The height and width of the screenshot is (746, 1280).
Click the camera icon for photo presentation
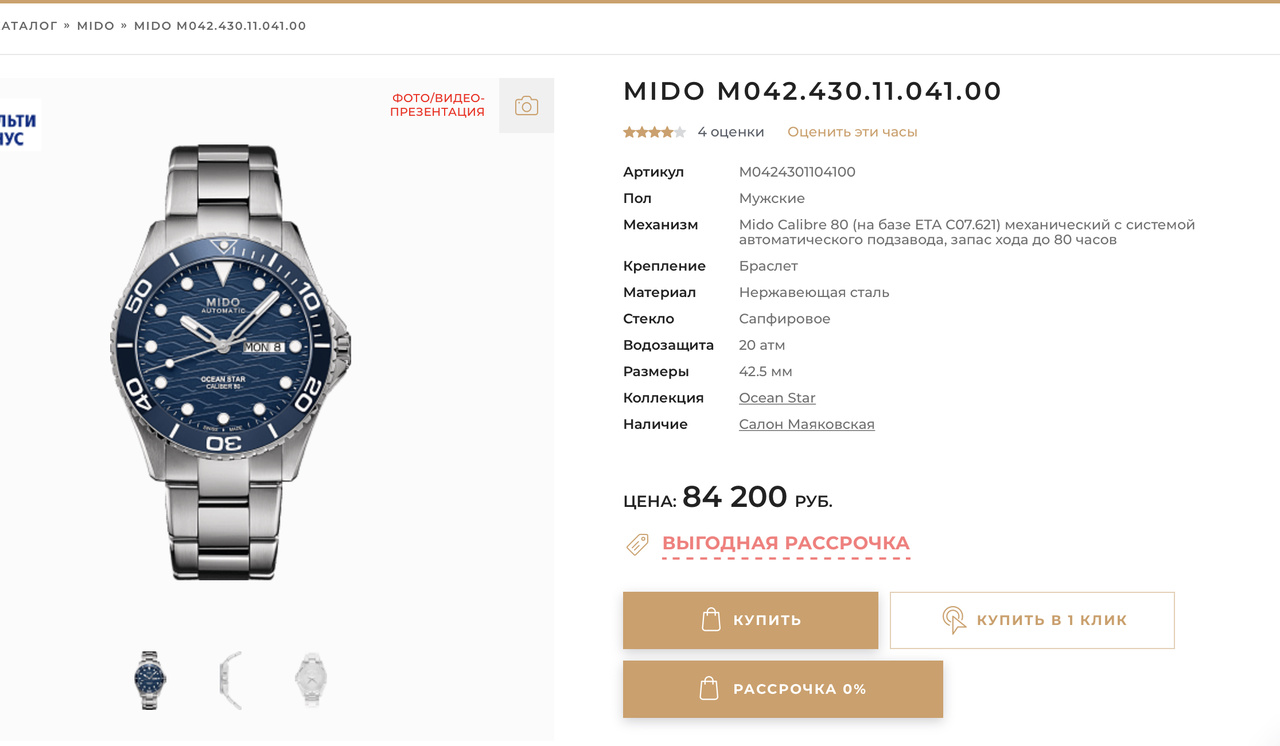pyautogui.click(x=526, y=106)
